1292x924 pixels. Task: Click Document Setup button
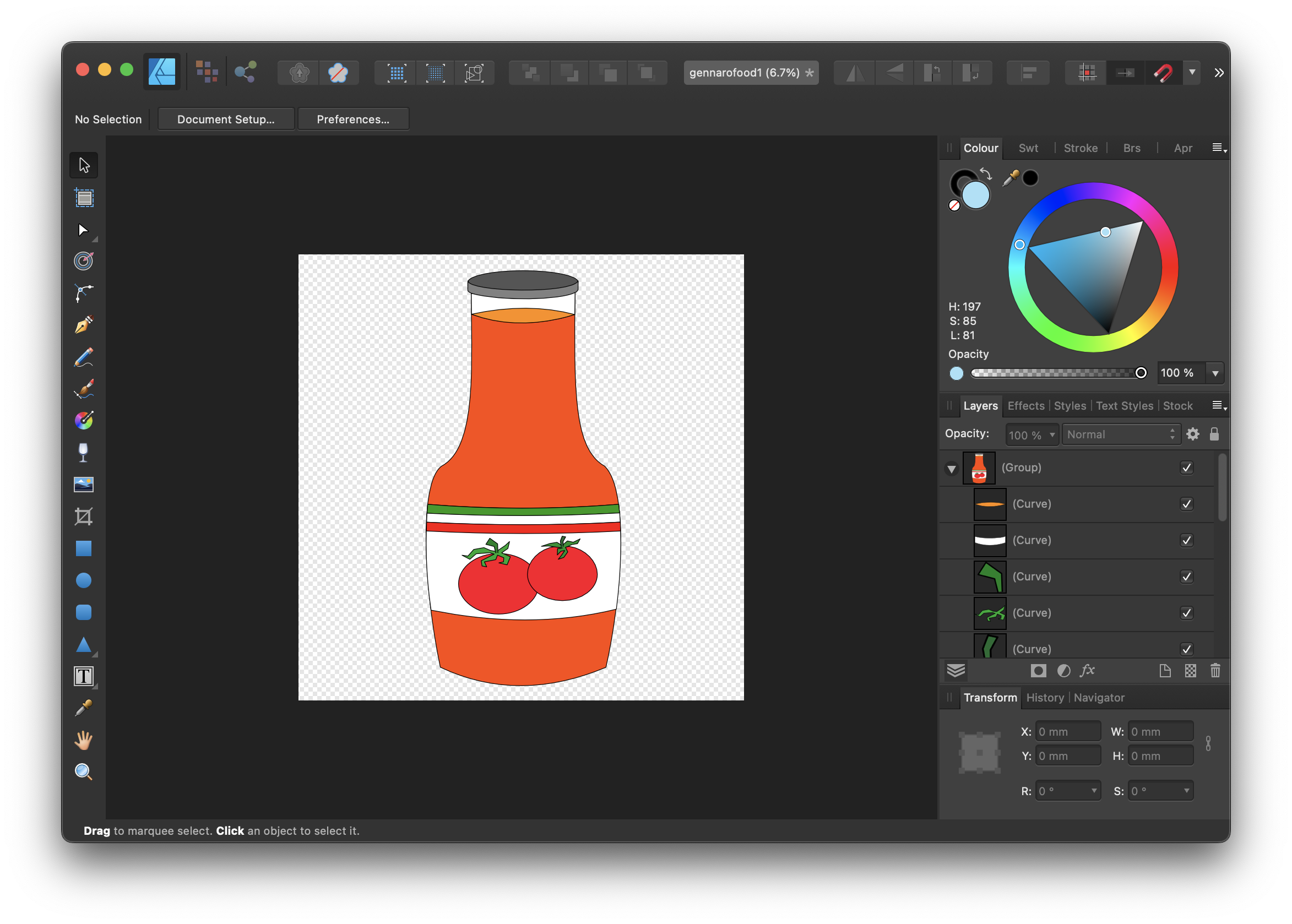225,119
